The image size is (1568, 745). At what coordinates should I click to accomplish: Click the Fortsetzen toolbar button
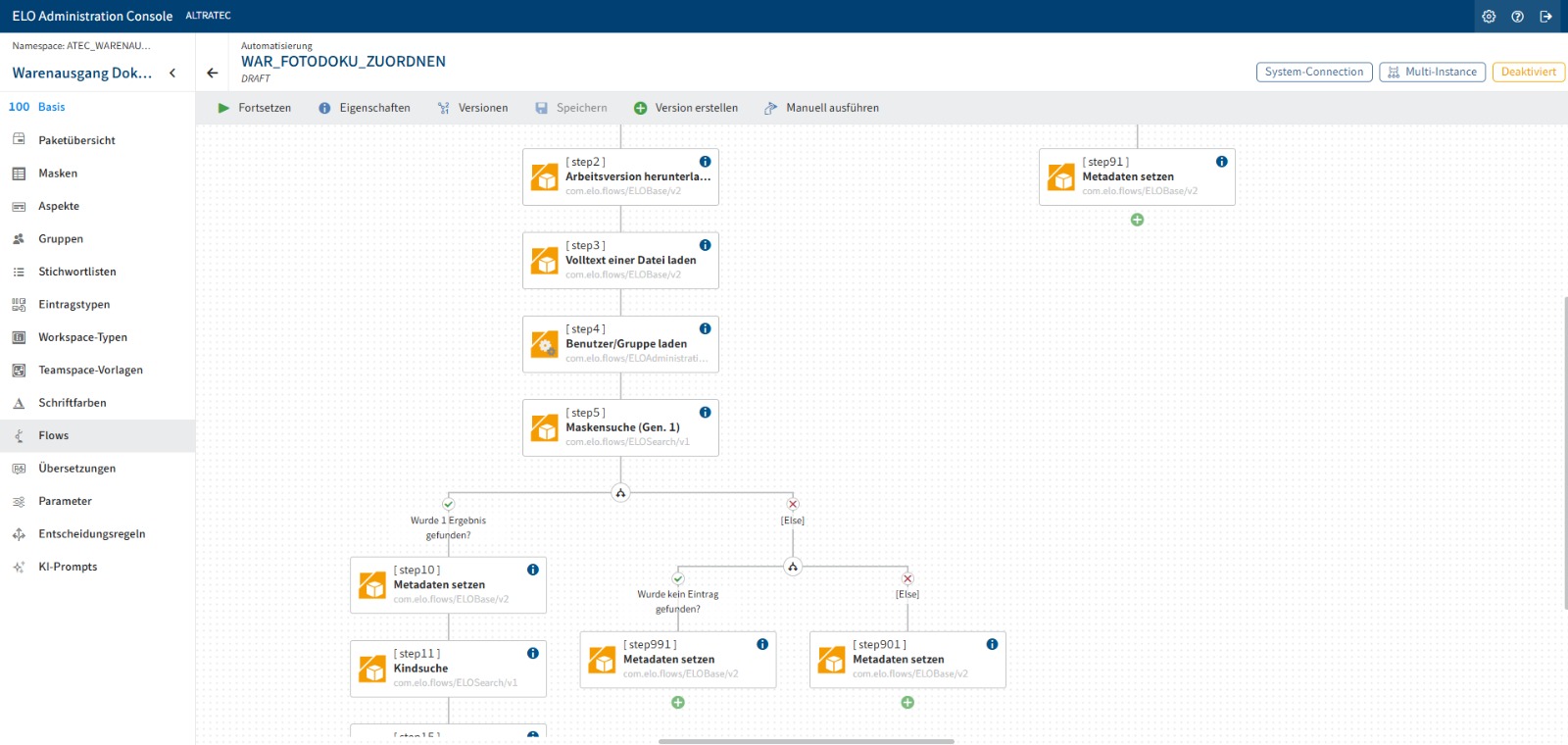(254, 108)
